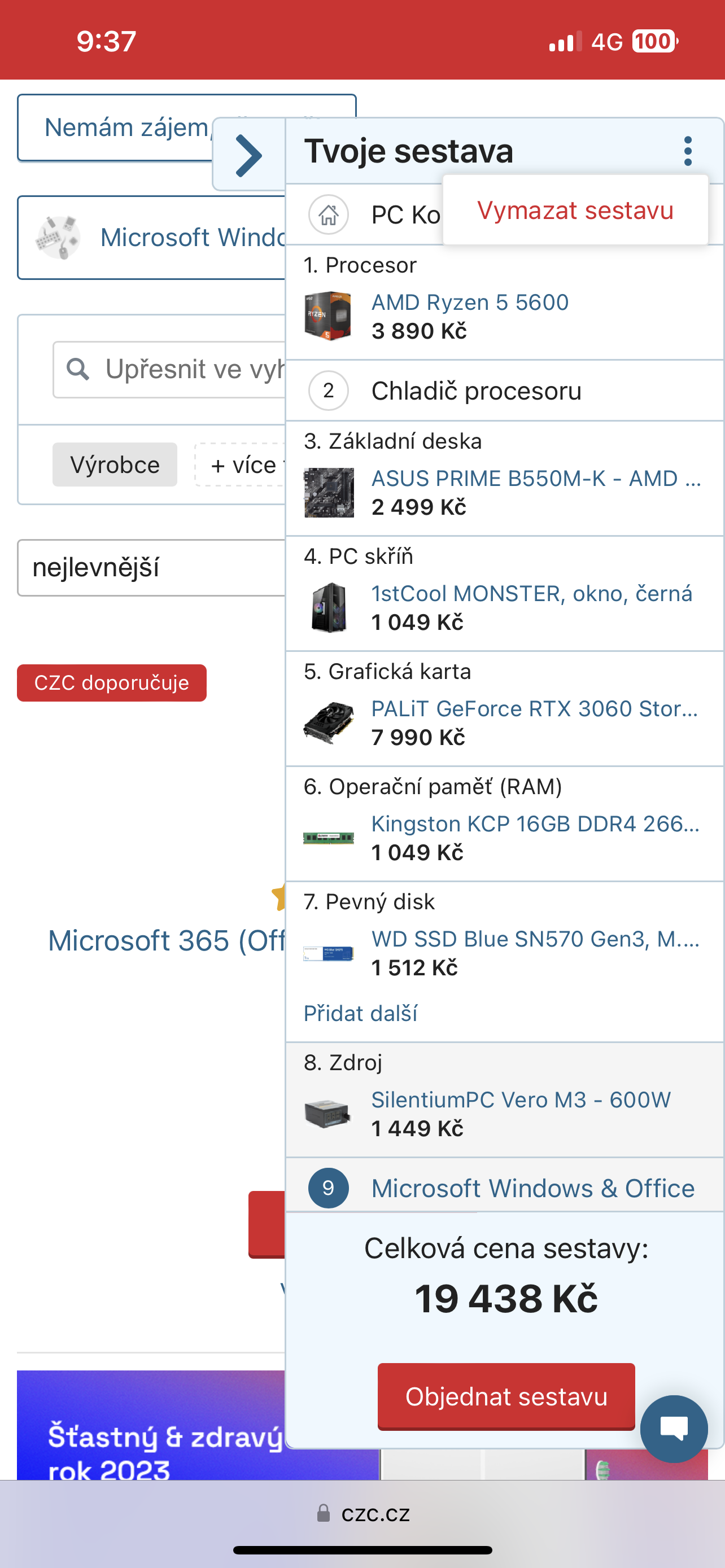Choose Vymazat sestavu from the menu
The width and height of the screenshot is (725, 1568).
pos(575,211)
